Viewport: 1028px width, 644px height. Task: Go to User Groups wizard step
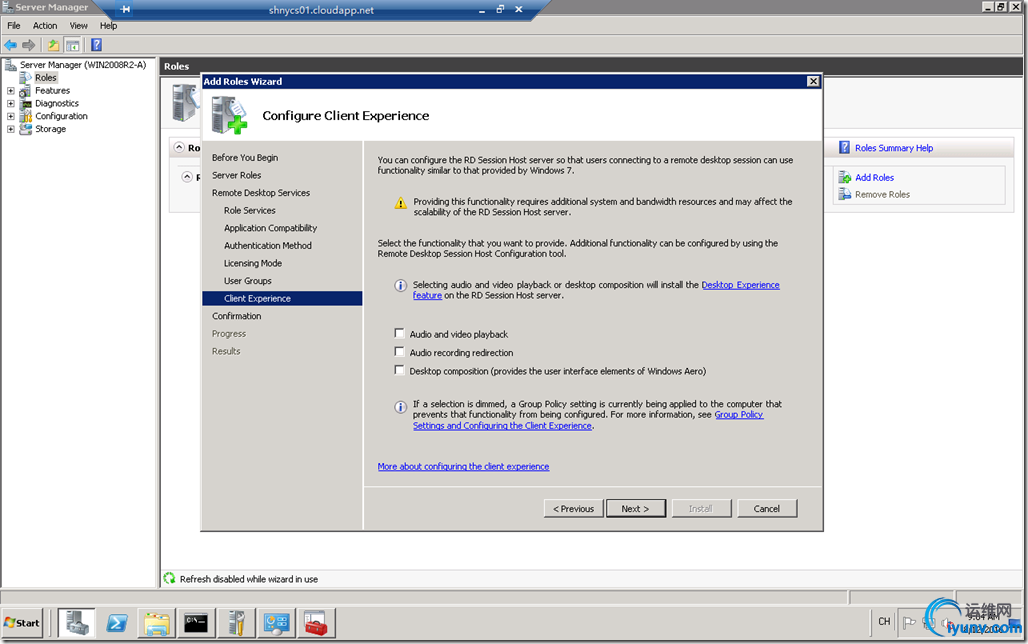tap(247, 281)
